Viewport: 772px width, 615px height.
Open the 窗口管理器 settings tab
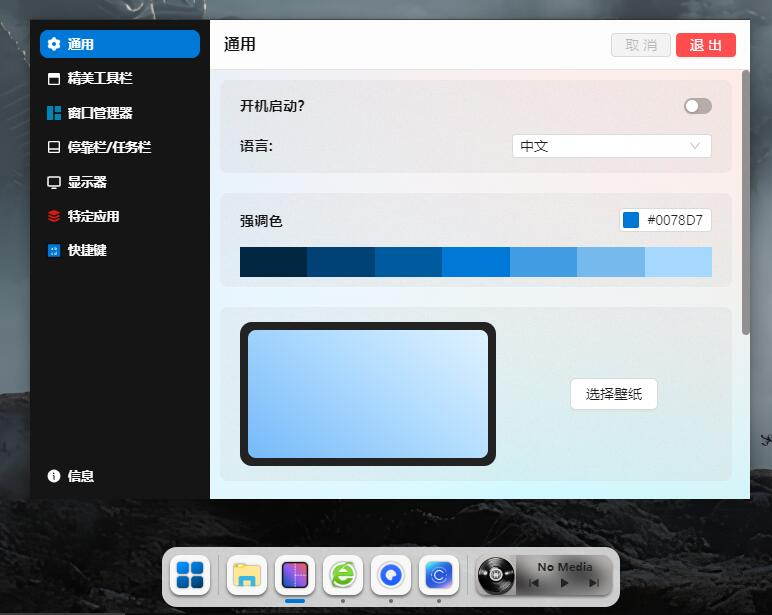[99, 113]
